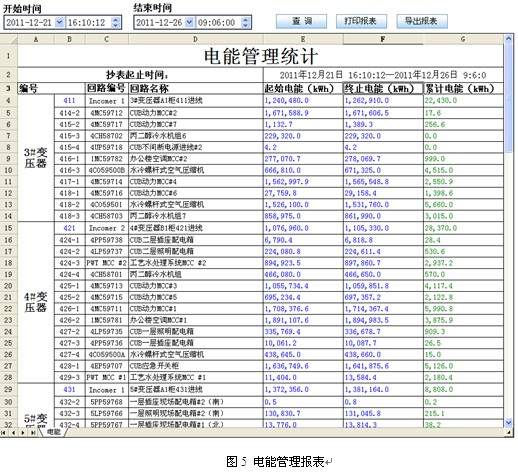
Task: Click the cumulative value 8,808.0
Action: [463, 389]
